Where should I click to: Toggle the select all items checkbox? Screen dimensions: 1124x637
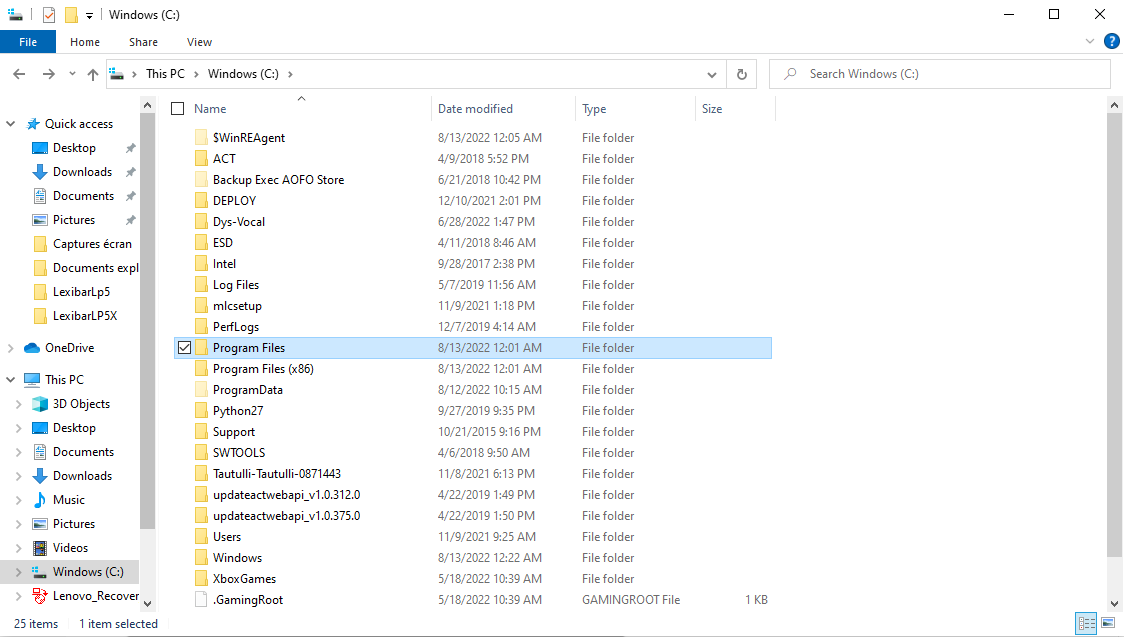tap(178, 109)
